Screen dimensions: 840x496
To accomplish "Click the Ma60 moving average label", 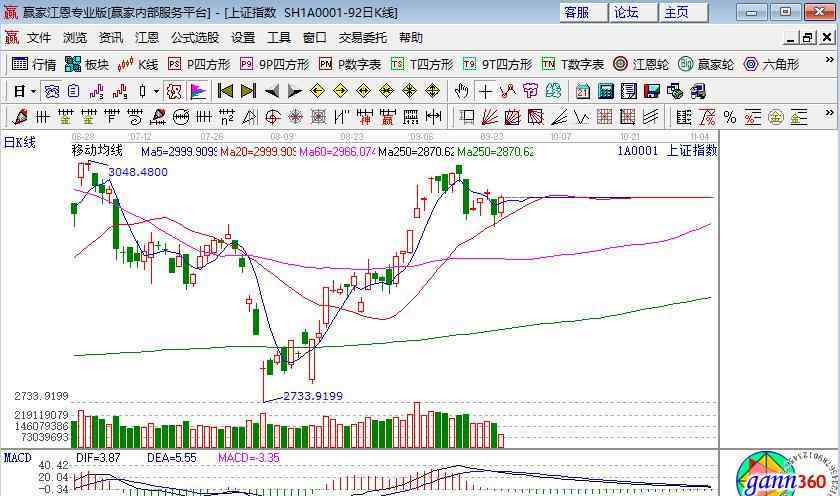I will (x=337, y=152).
